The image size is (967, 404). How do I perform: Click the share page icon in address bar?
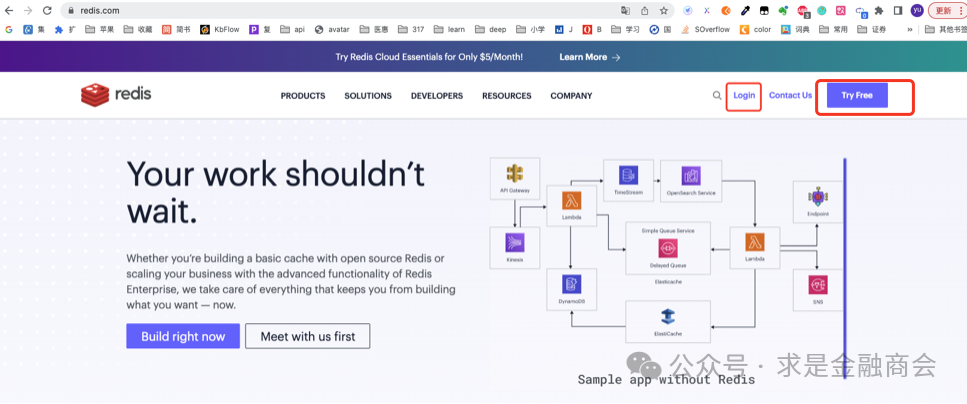pyautogui.click(x=644, y=10)
